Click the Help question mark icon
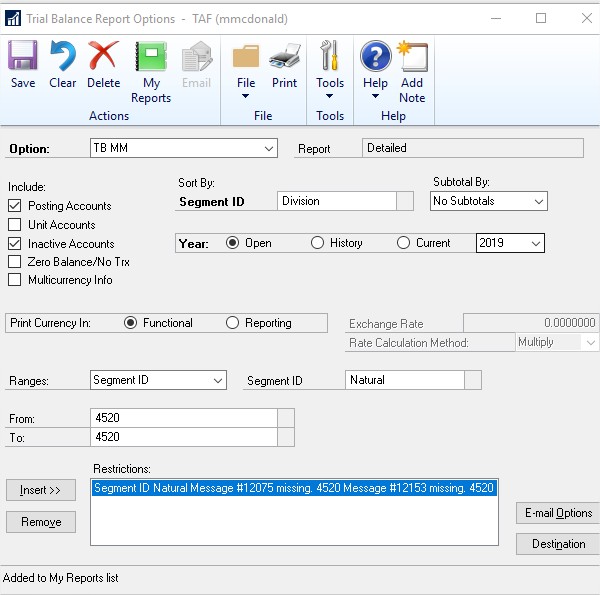The image size is (600, 595). tap(375, 56)
